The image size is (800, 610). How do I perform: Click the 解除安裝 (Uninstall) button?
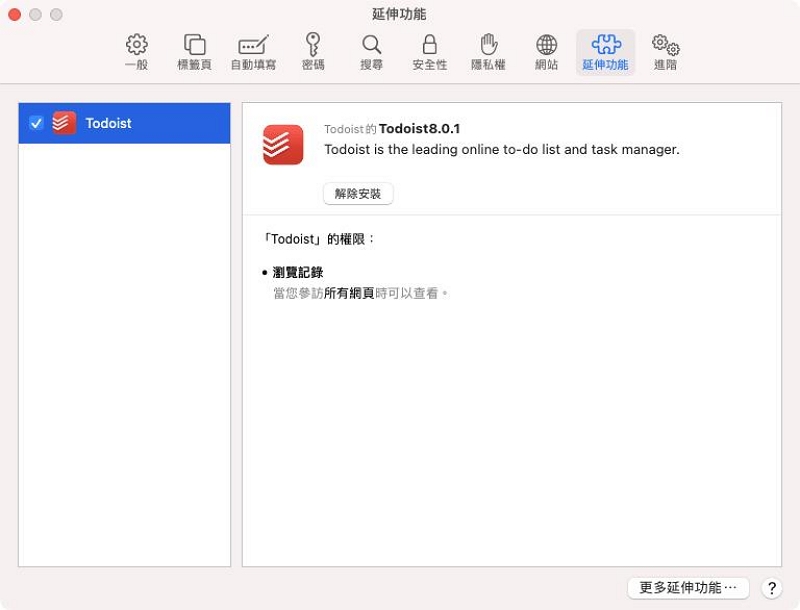tap(358, 194)
